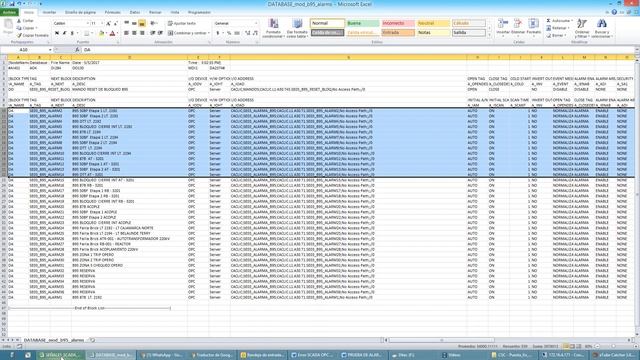Apply thousands separator style
Screen dimensions: 640x360
(x=237, y=33)
